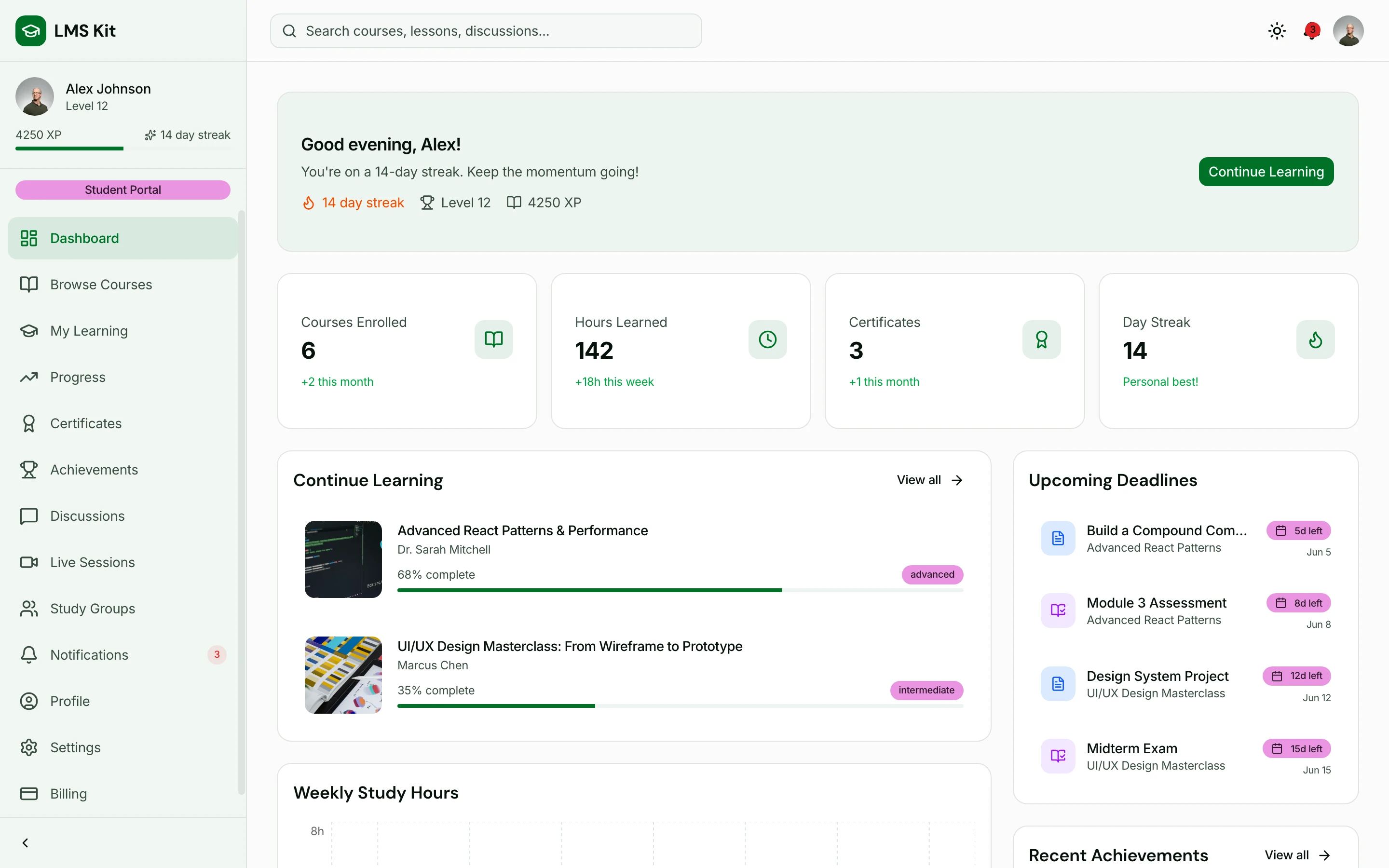Viewport: 1389px width, 868px height.
Task: Click the Continue Learning green button
Action: (1266, 172)
